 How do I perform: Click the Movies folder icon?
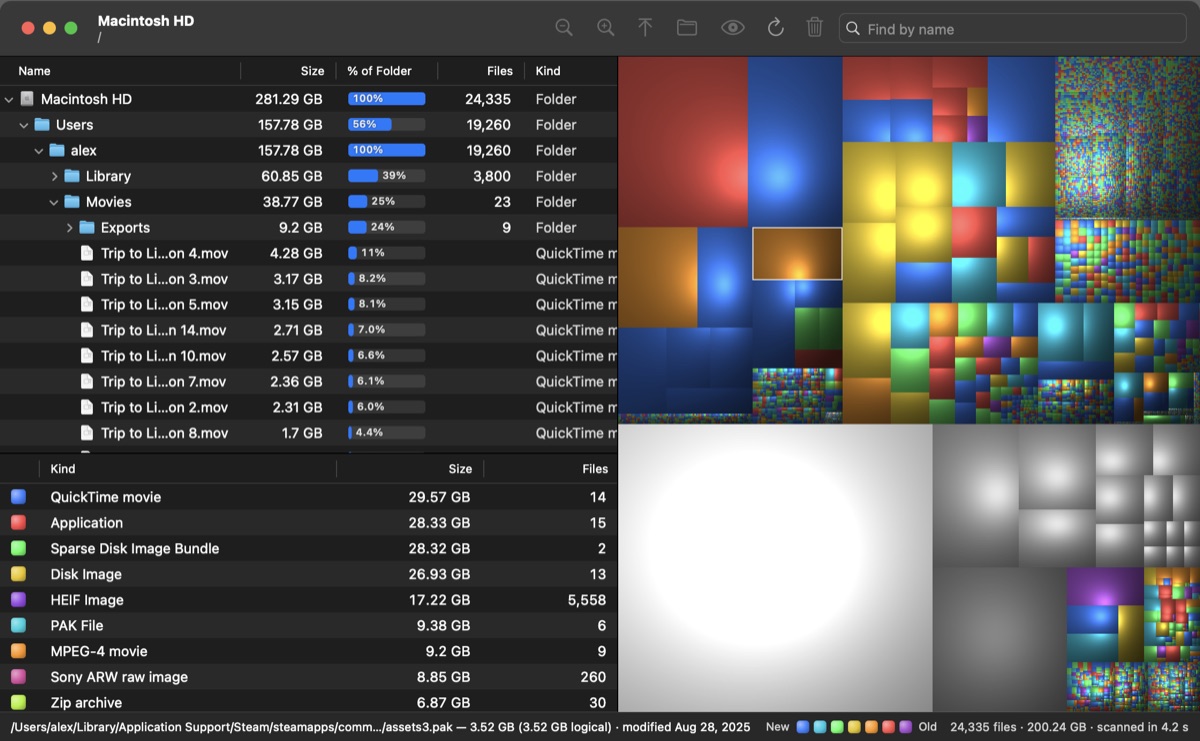pyautogui.click(x=72, y=202)
